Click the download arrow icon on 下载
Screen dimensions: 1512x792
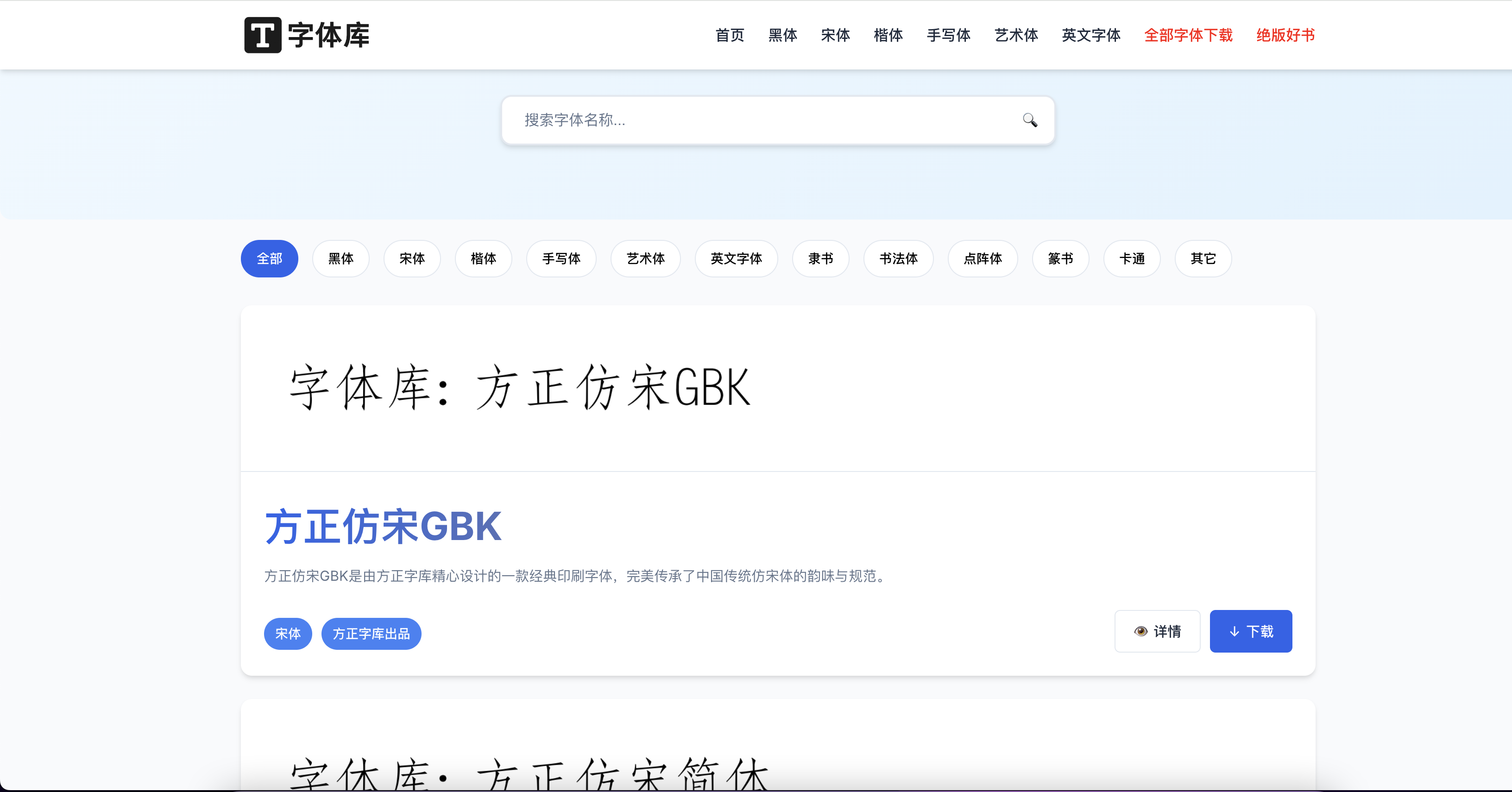pos(1234,632)
